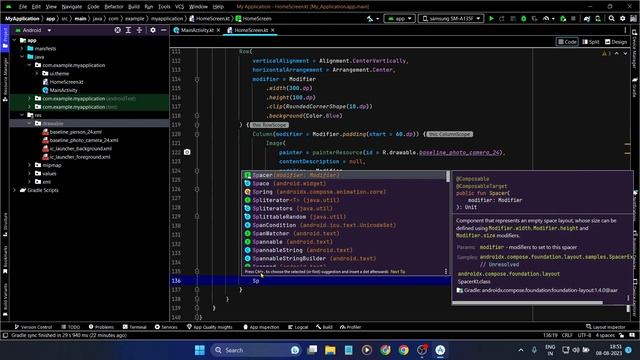
Task: Open the Bookmarks side panel
Action: [x=5, y=260]
